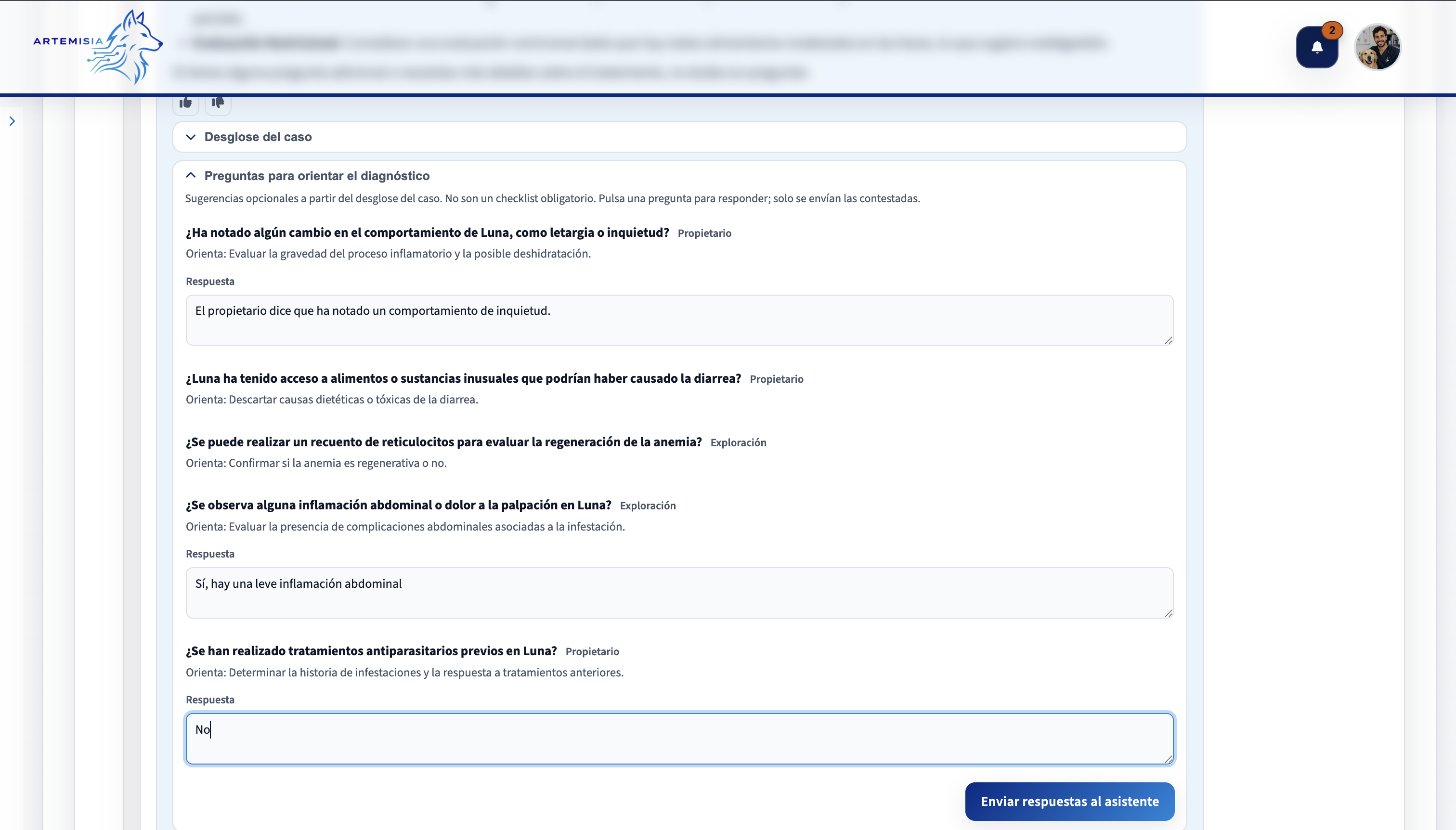The height and width of the screenshot is (830, 1456).
Task: Give thumbs down feedback
Action: pos(218,103)
